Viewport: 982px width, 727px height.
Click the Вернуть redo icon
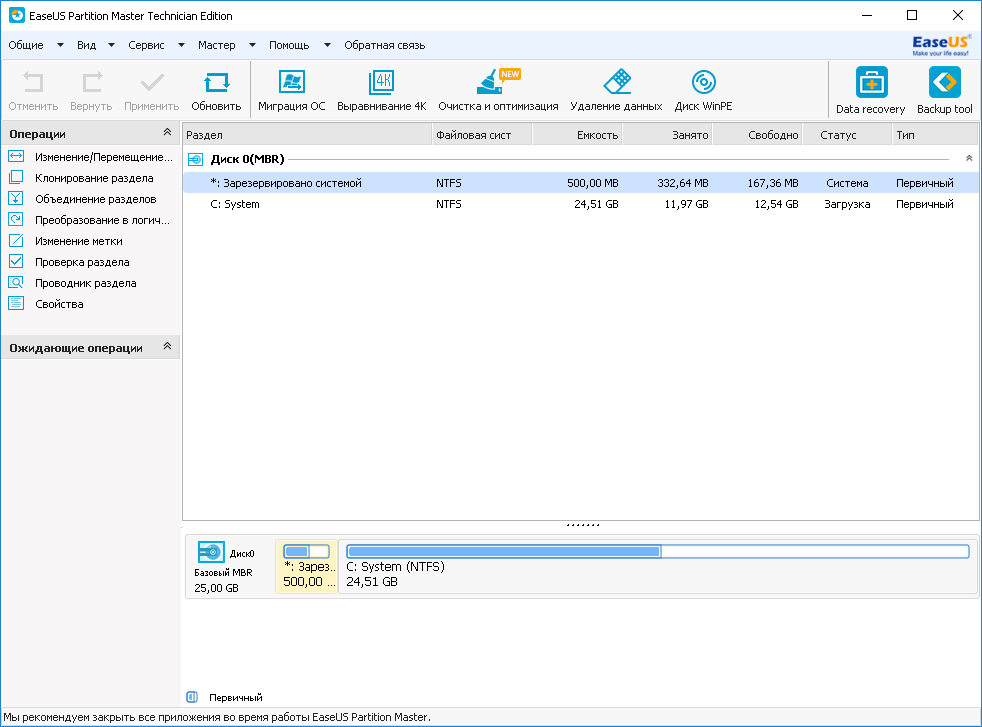tap(91, 83)
